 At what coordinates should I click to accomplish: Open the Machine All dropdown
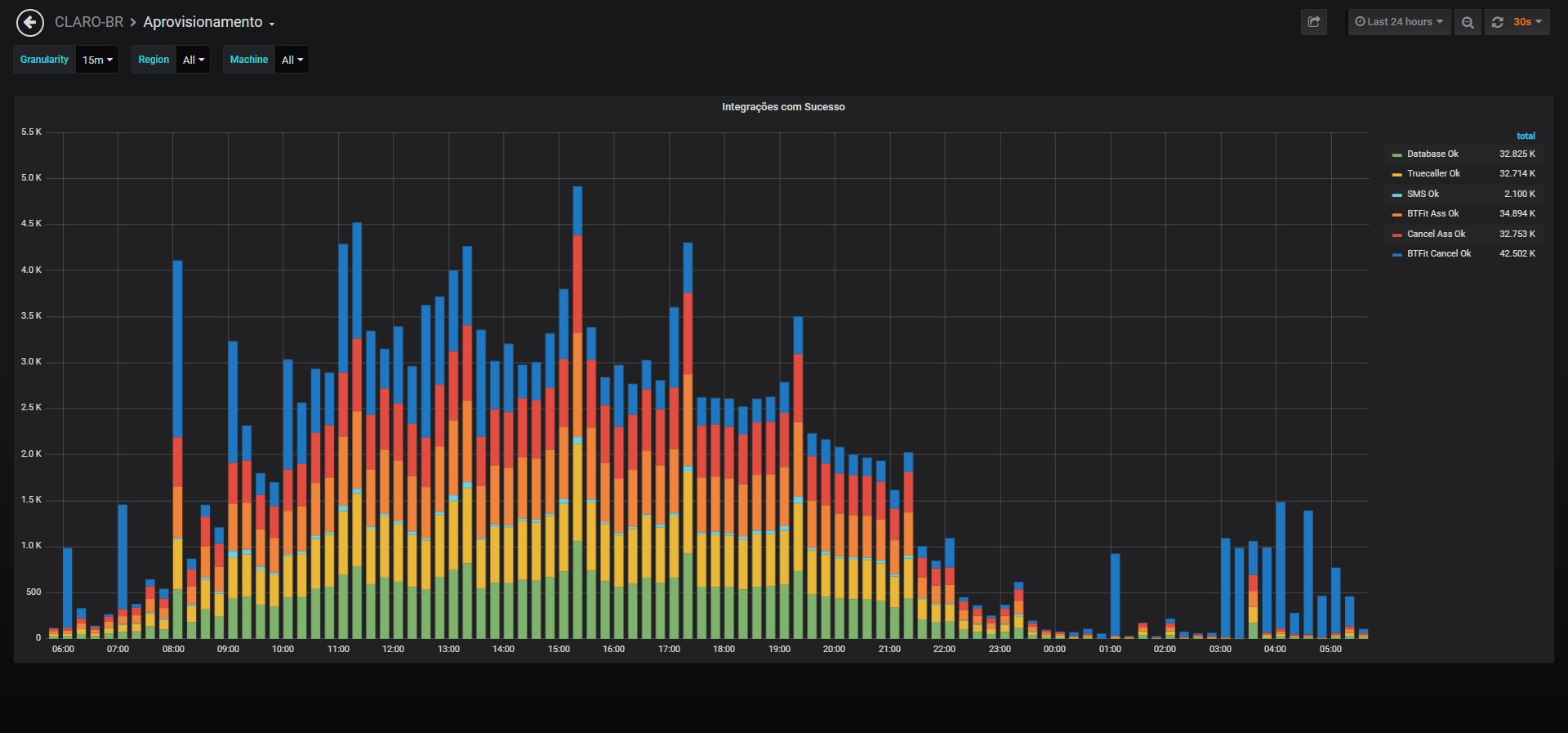292,60
